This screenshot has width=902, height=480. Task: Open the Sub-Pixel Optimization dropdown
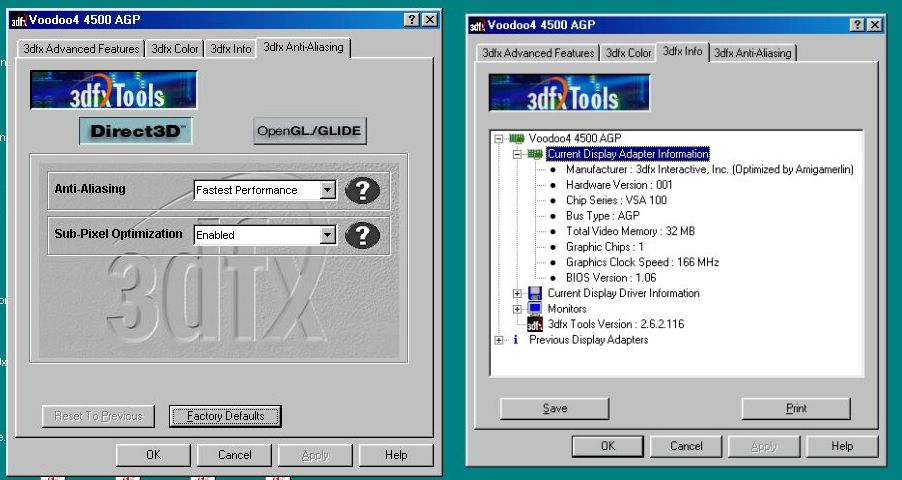[327, 235]
